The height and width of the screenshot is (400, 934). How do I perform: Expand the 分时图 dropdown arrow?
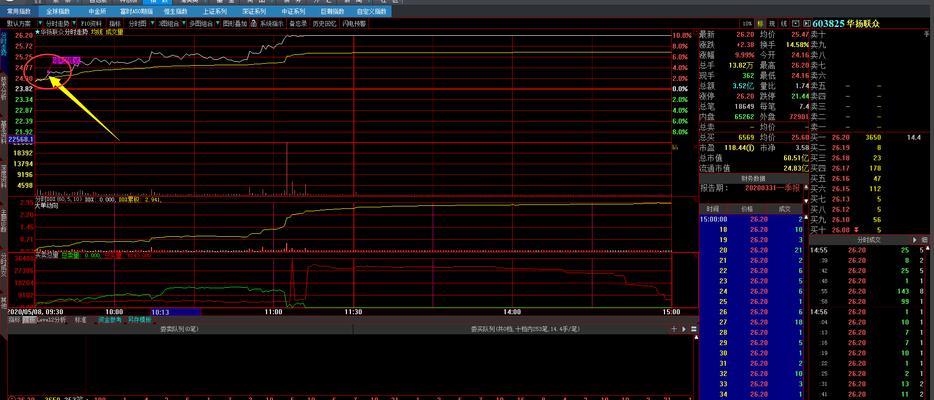152,24
